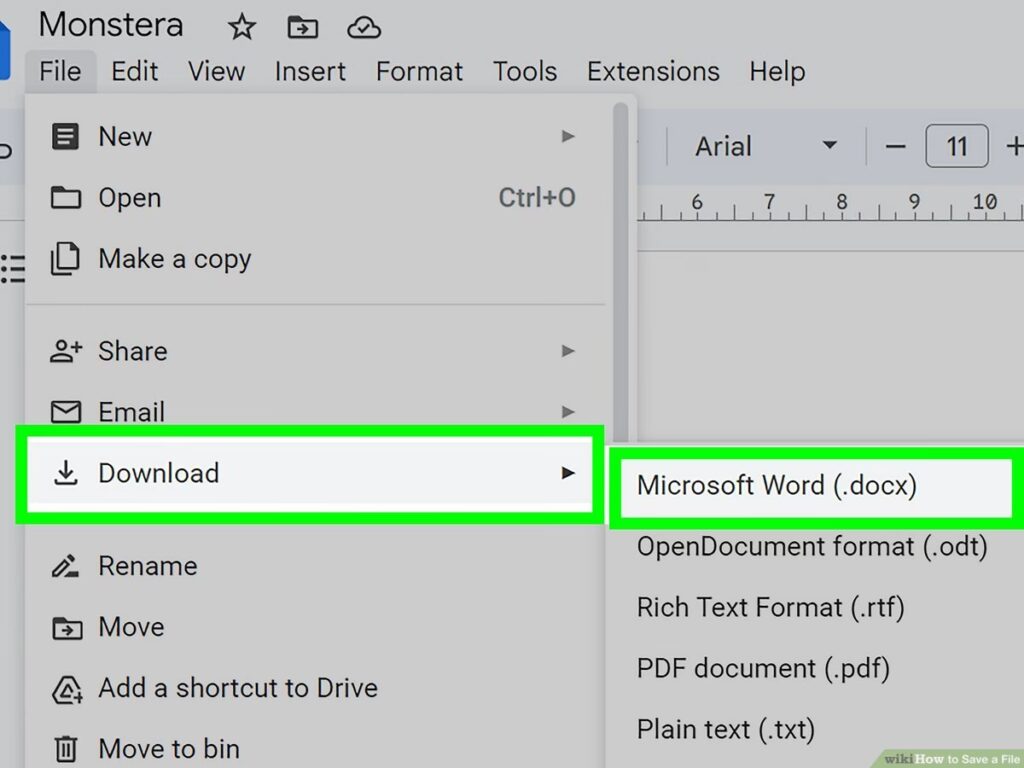The height and width of the screenshot is (768, 1024).
Task: Click the Rename pencil icon
Action: 65,566
